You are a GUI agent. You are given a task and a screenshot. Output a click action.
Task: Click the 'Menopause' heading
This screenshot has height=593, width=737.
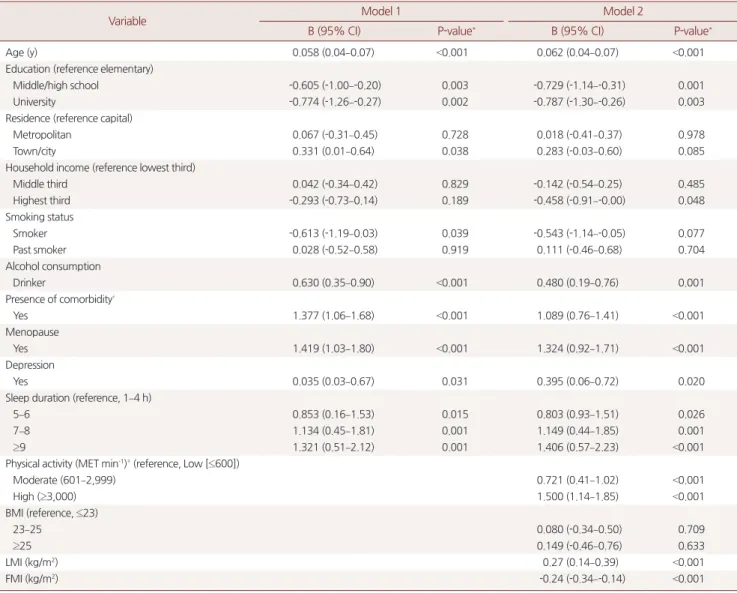point(32,332)
